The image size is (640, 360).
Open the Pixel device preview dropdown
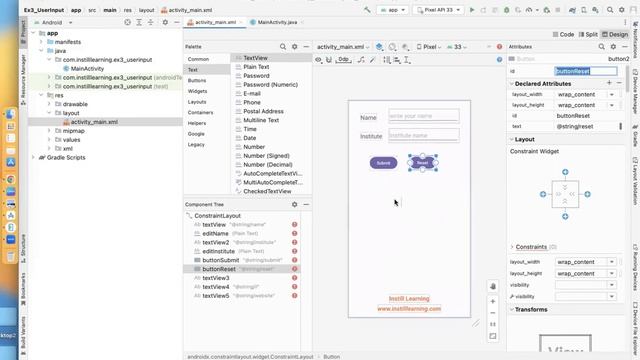click(x=429, y=47)
